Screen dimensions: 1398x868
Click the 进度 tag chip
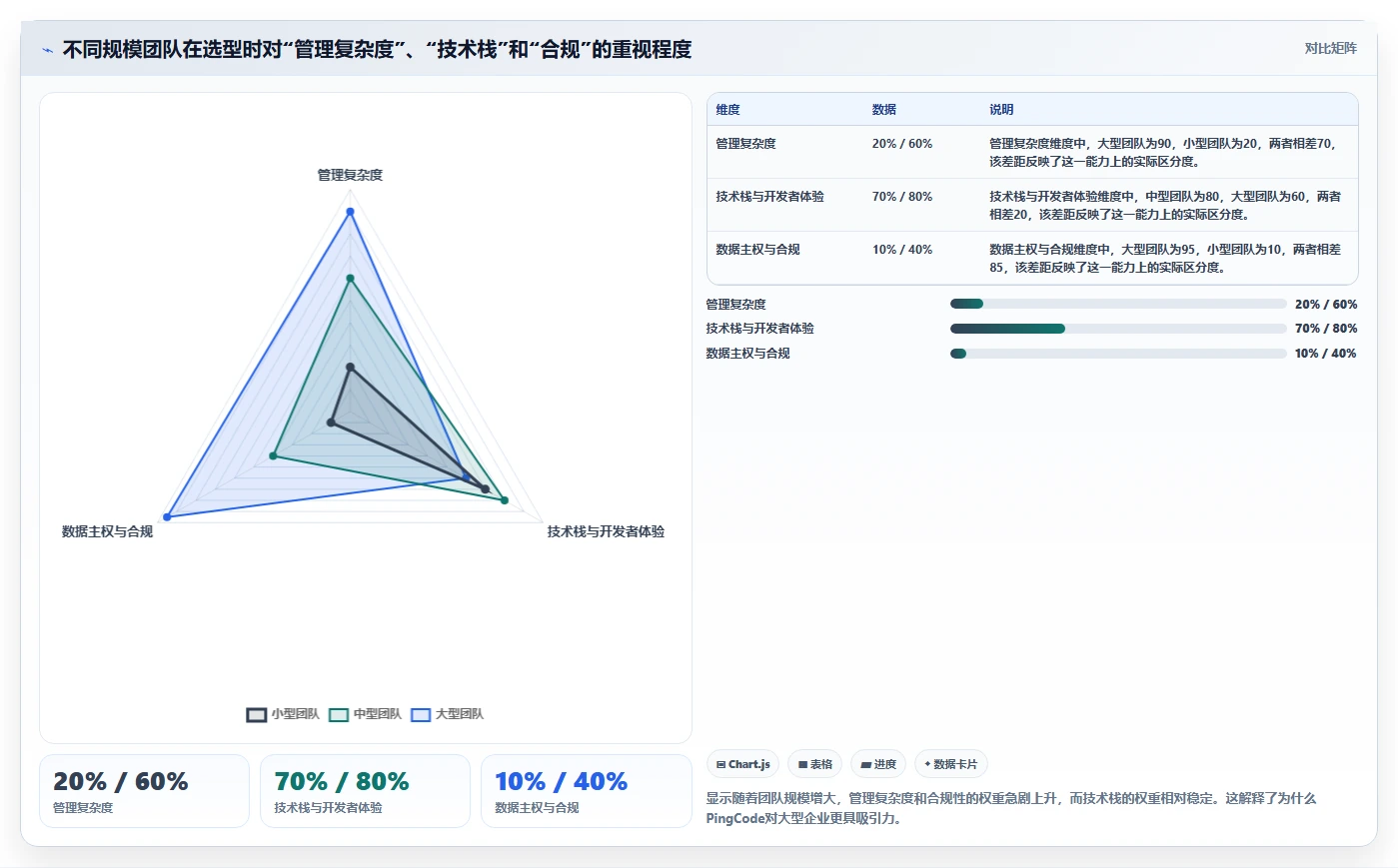pos(878,764)
